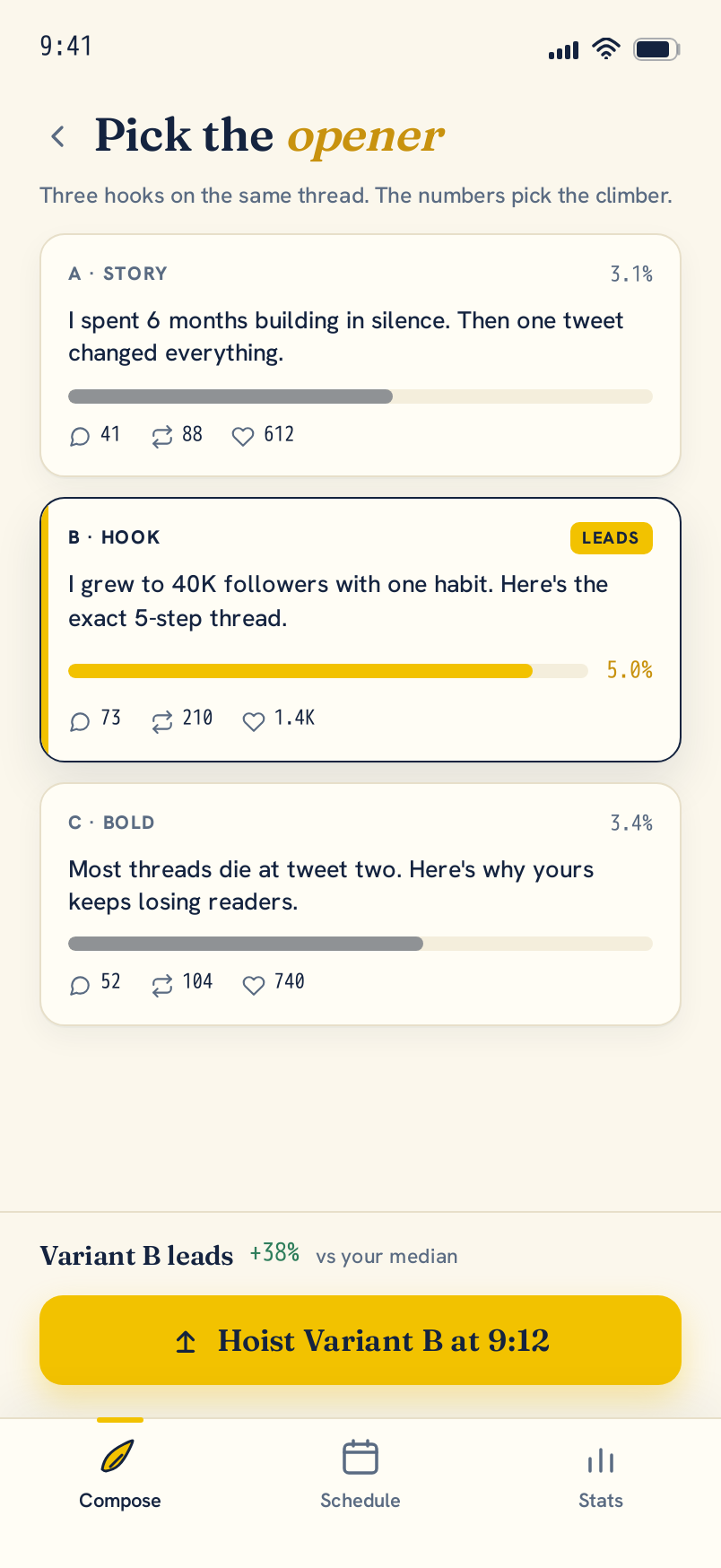Click the retweet icon showing 104
Viewport: 721px width, 1568px height.
click(x=161, y=984)
